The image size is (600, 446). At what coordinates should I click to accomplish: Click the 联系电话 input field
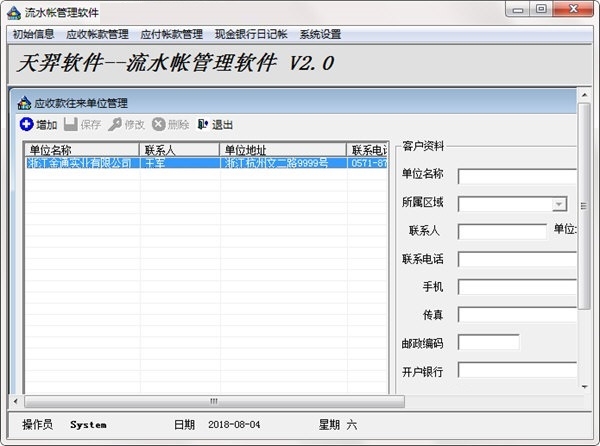pos(517,259)
